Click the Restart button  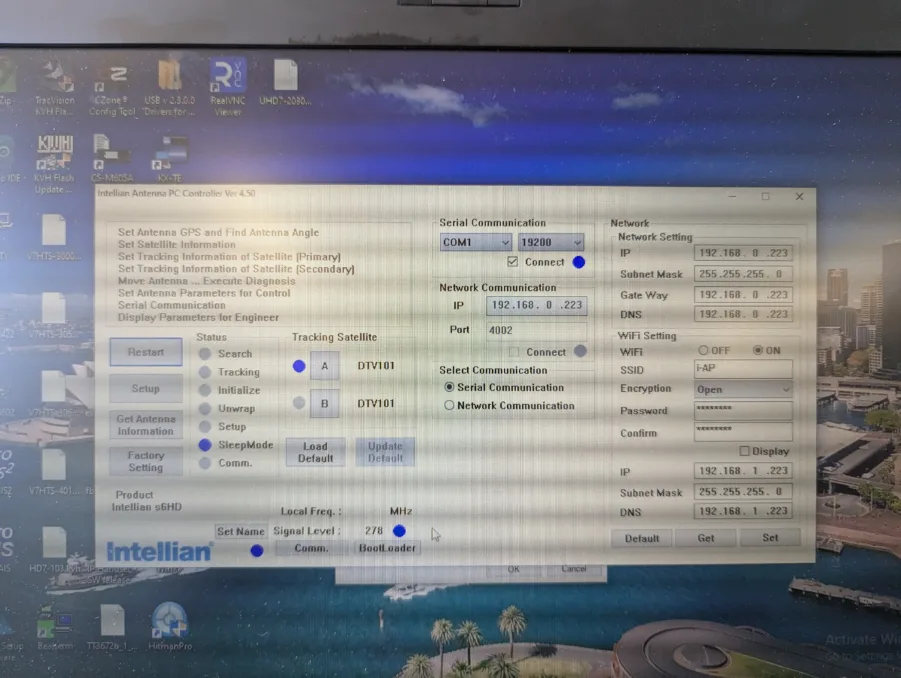point(145,352)
